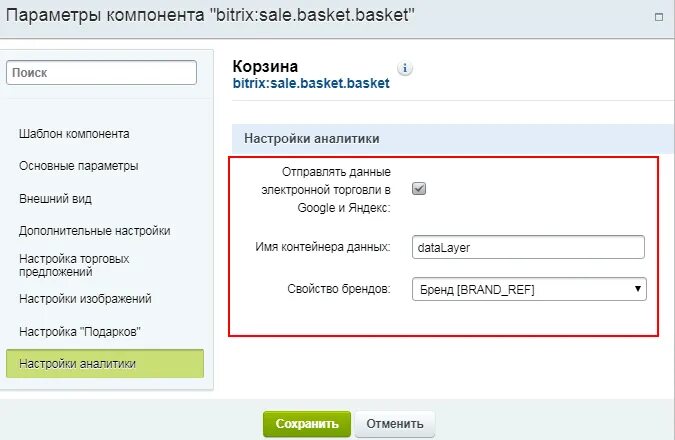Image resolution: width=675 pixels, height=440 pixels.
Task: Click the Корзина component heading
Action: coord(265,67)
